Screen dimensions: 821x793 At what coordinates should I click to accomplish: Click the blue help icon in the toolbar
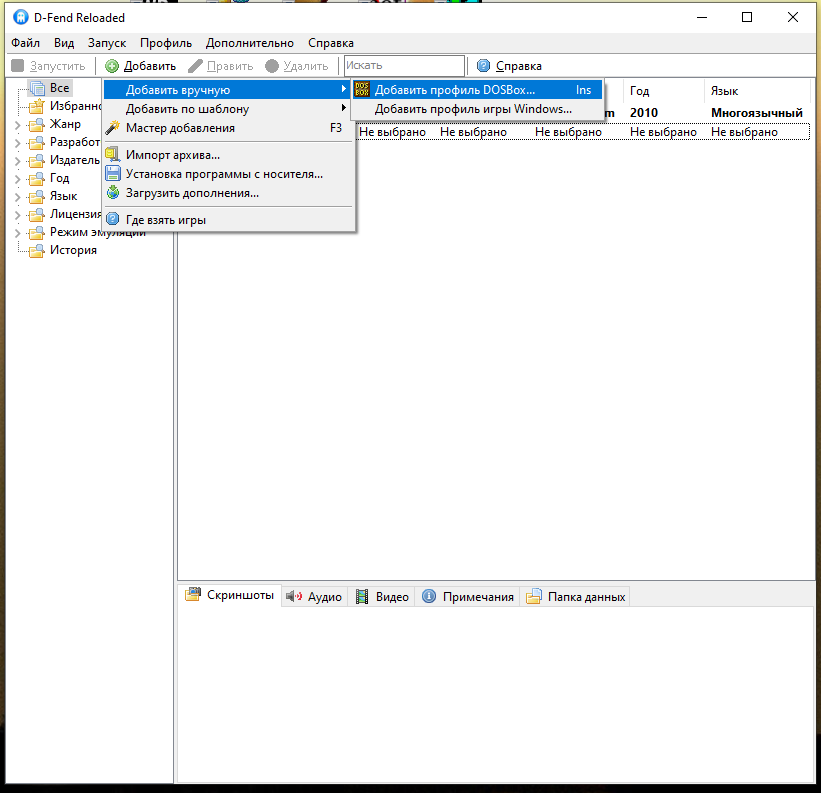[484, 66]
